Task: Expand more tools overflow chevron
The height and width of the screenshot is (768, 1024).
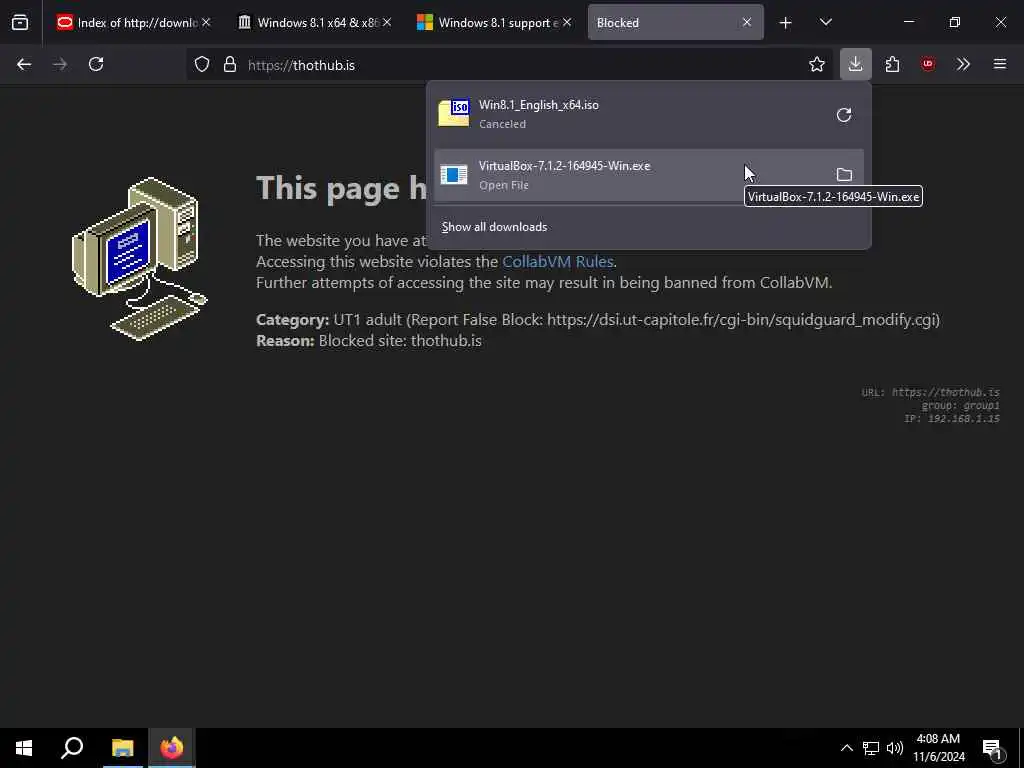Action: pos(963,64)
